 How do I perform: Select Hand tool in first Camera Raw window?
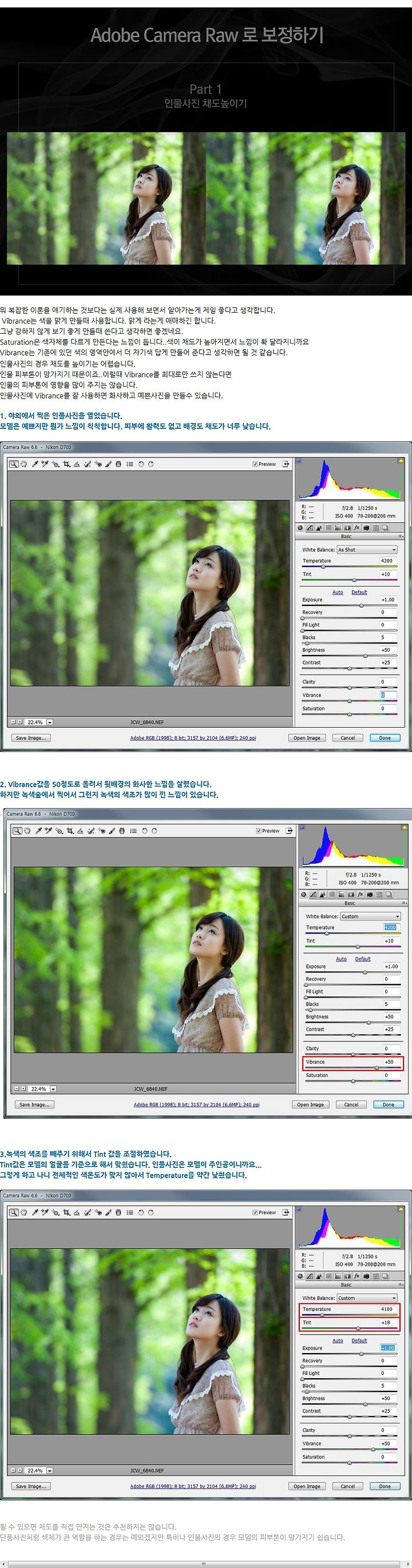coord(24,464)
